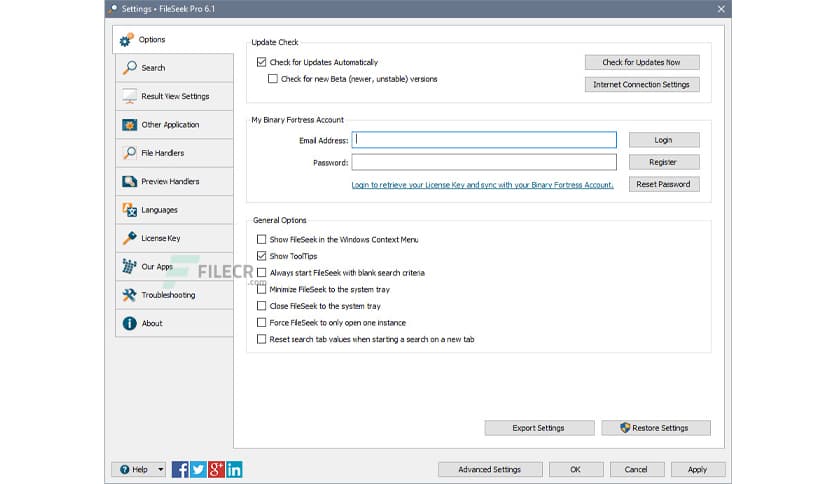This screenshot has height=484, width=836.
Task: Enable Always start FileSeek with blank search criteria
Action: [261, 272]
